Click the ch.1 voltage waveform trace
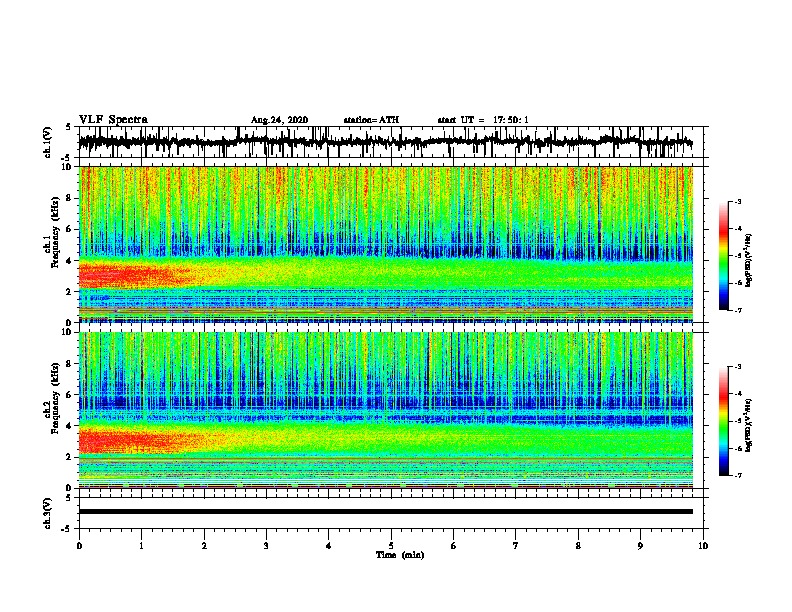The image size is (792, 612). tap(385, 142)
